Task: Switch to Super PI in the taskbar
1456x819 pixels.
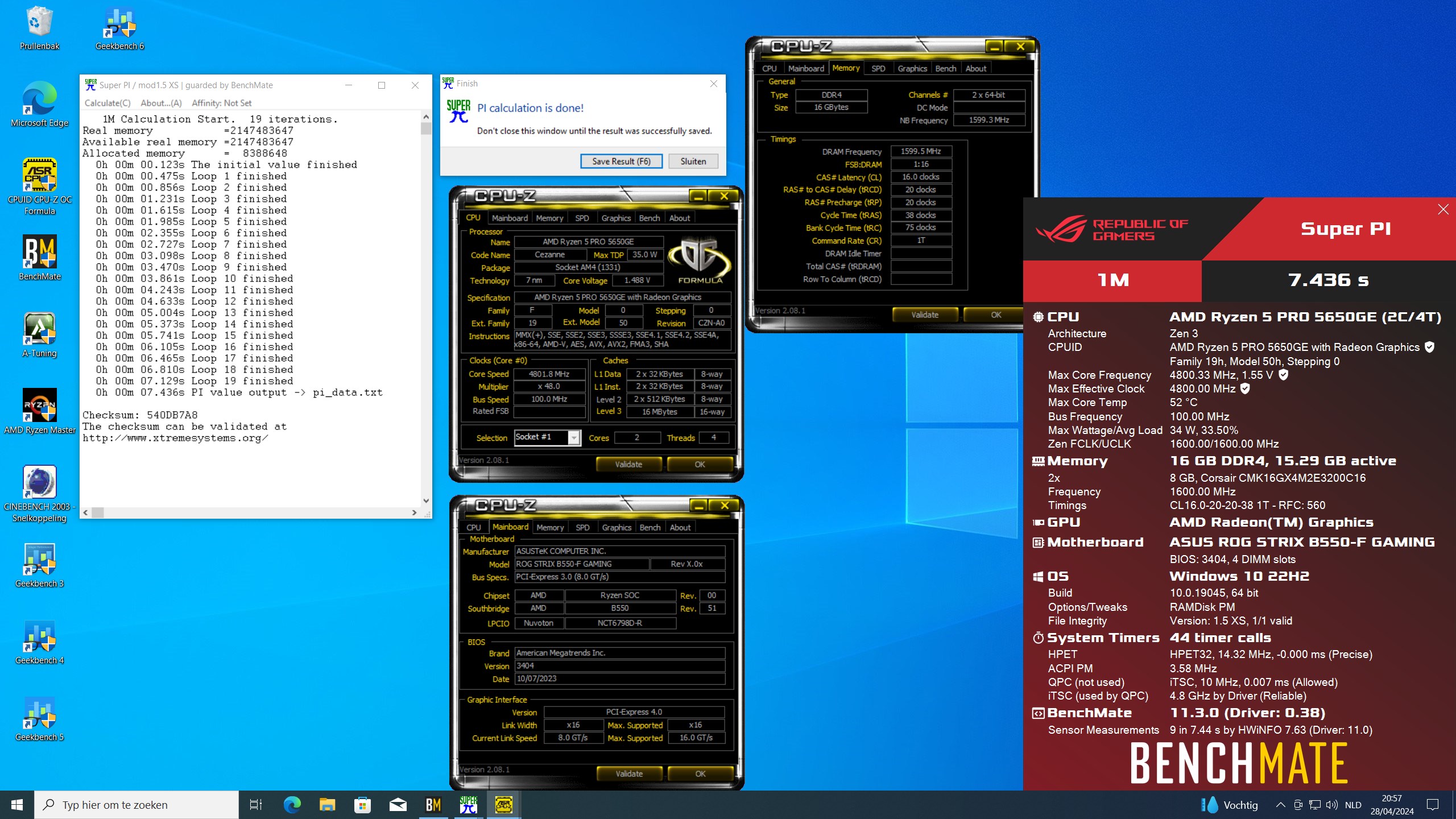Action: (469, 805)
